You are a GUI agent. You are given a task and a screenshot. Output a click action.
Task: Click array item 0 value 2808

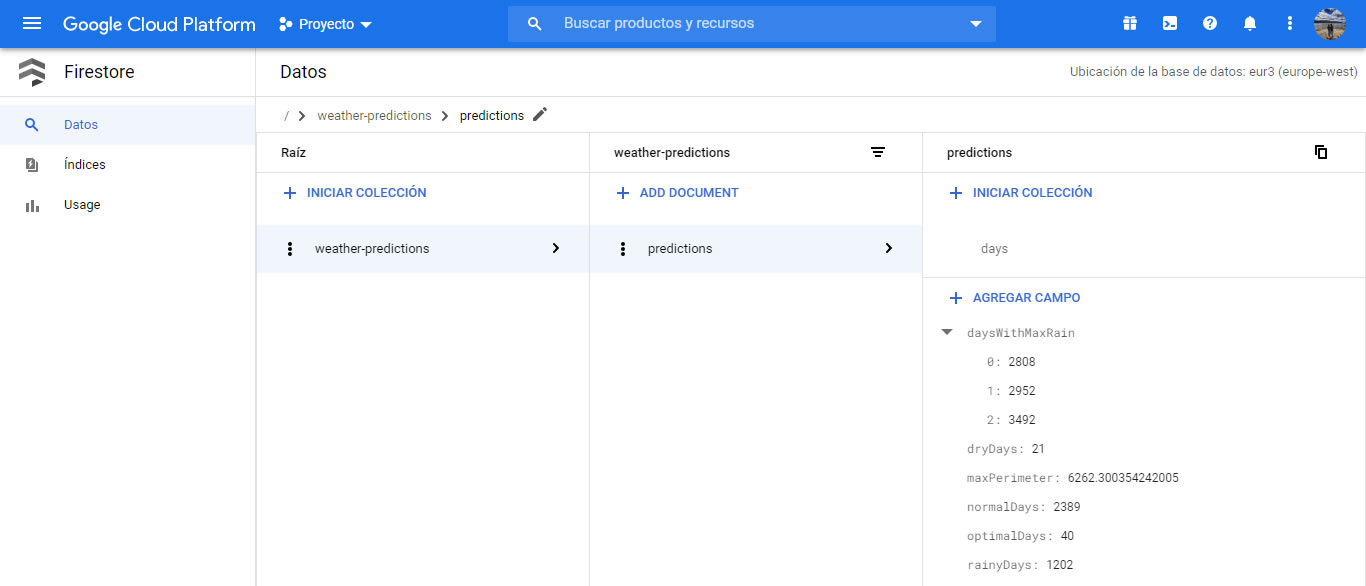[1022, 362]
